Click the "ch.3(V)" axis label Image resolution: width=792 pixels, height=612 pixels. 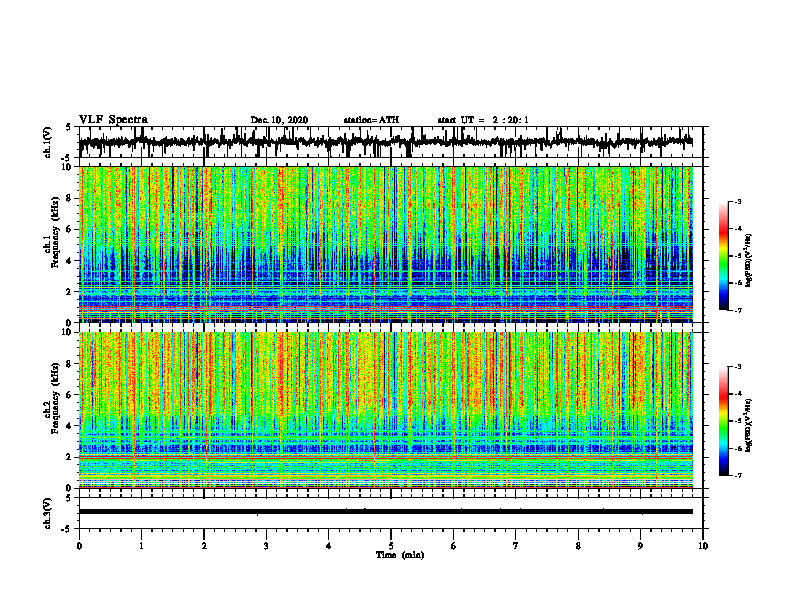tap(48, 513)
